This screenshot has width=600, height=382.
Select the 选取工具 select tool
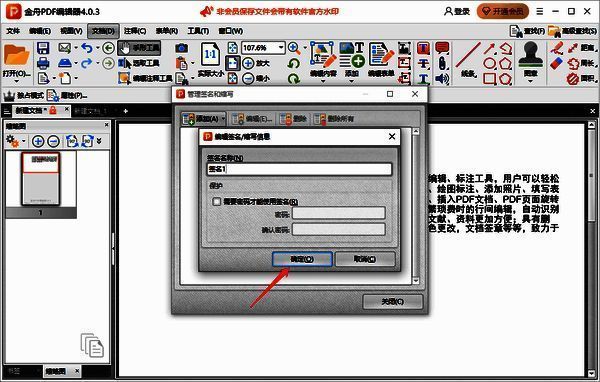pos(139,63)
